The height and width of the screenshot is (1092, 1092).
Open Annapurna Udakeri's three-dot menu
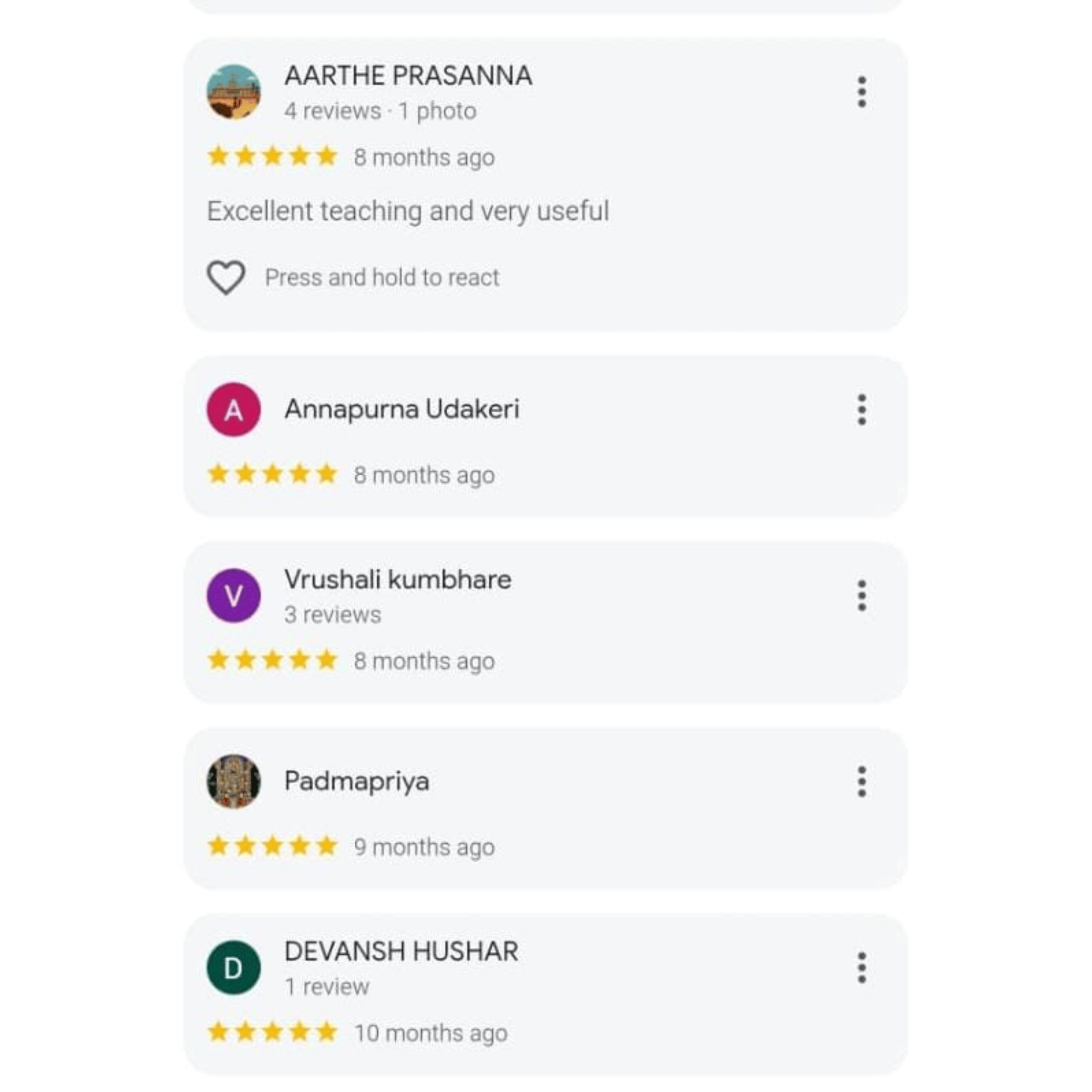(861, 410)
